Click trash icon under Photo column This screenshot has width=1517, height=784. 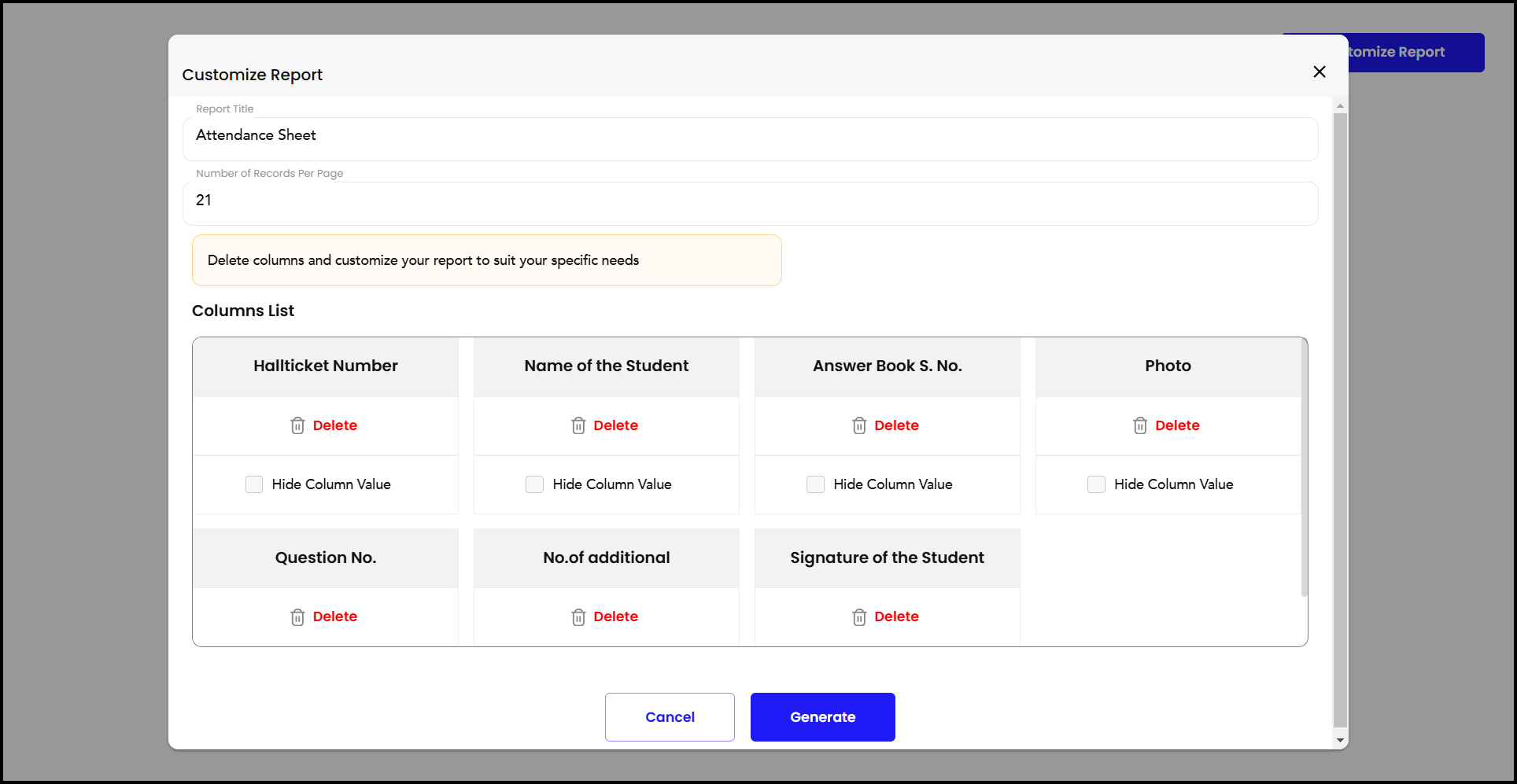tap(1140, 425)
